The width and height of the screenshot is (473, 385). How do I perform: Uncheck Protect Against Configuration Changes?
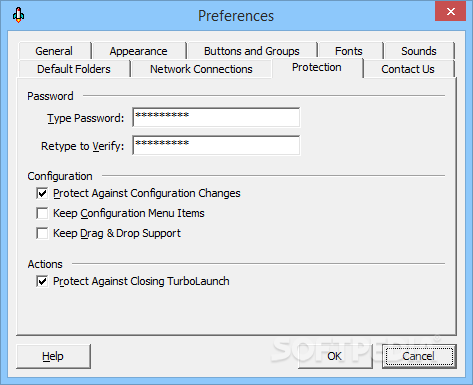(x=42, y=193)
